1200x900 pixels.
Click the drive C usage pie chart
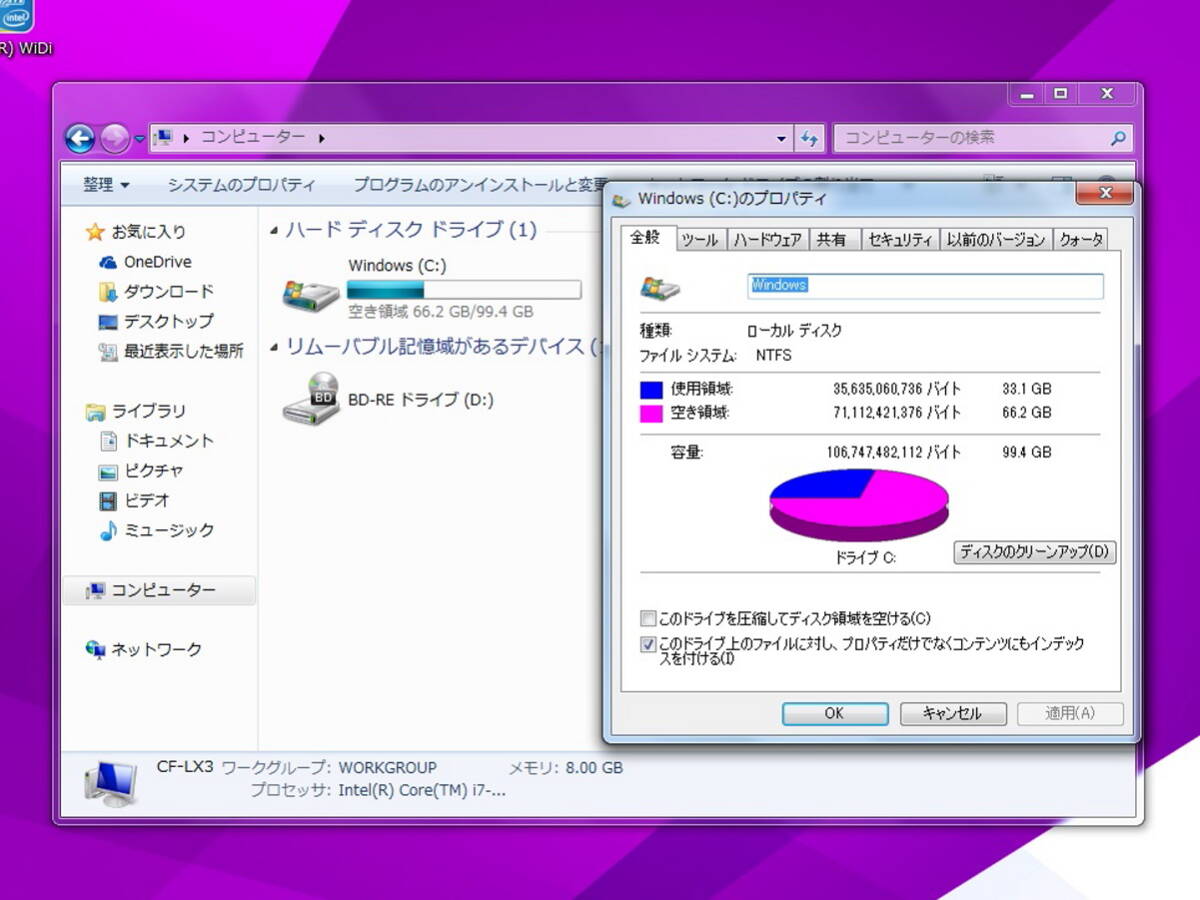(858, 504)
